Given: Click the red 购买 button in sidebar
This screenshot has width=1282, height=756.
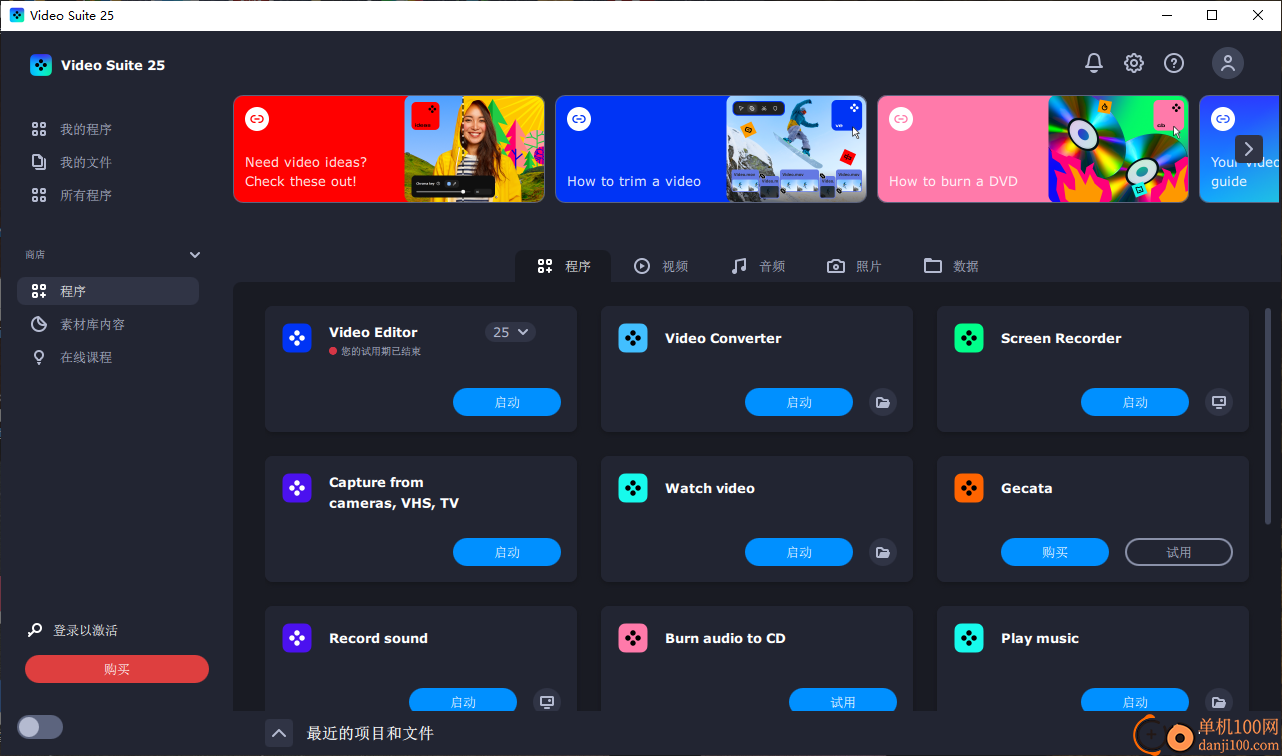Looking at the screenshot, I should coord(117,669).
